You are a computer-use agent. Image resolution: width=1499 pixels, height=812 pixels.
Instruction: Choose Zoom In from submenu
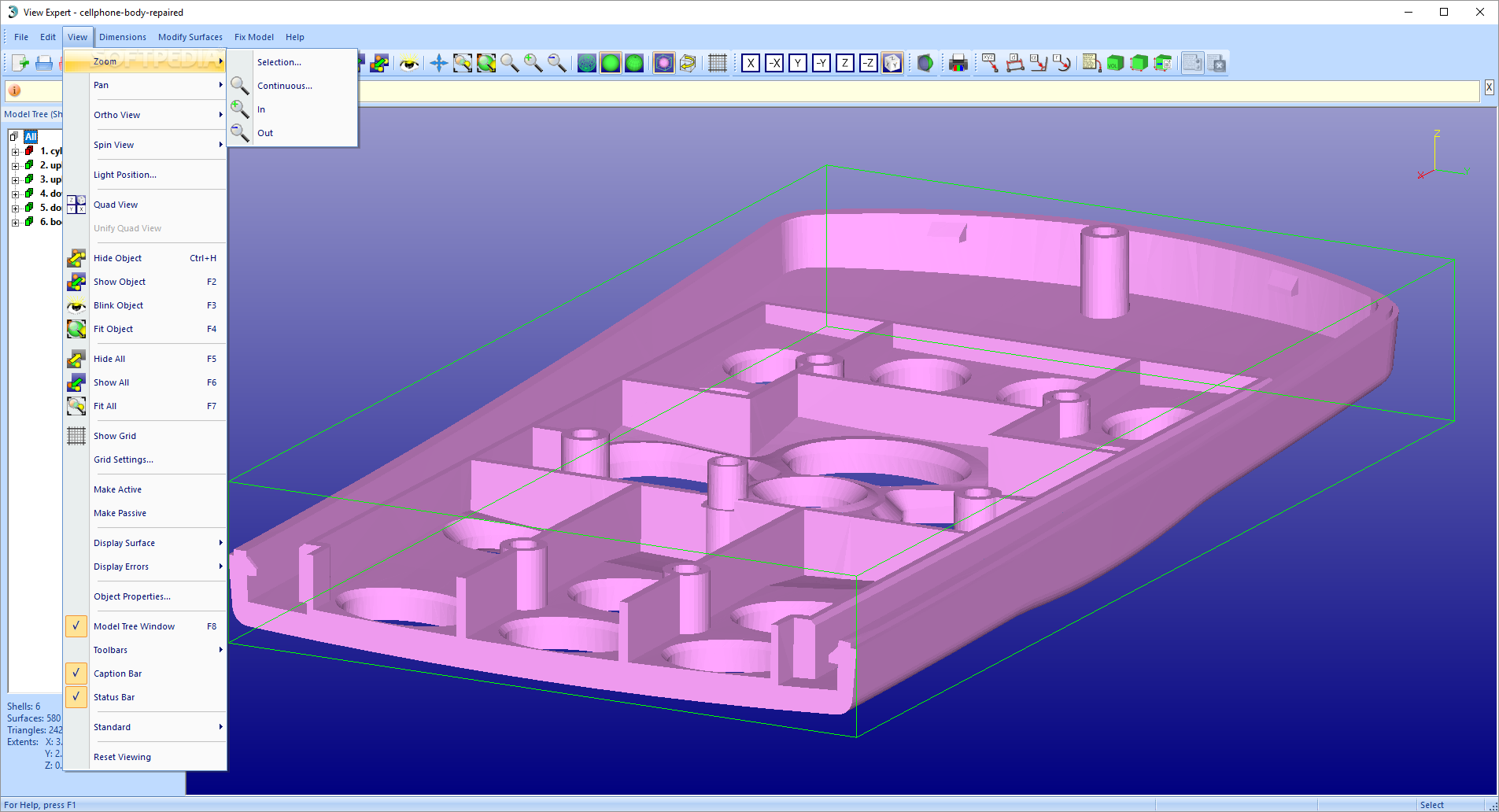pos(293,109)
